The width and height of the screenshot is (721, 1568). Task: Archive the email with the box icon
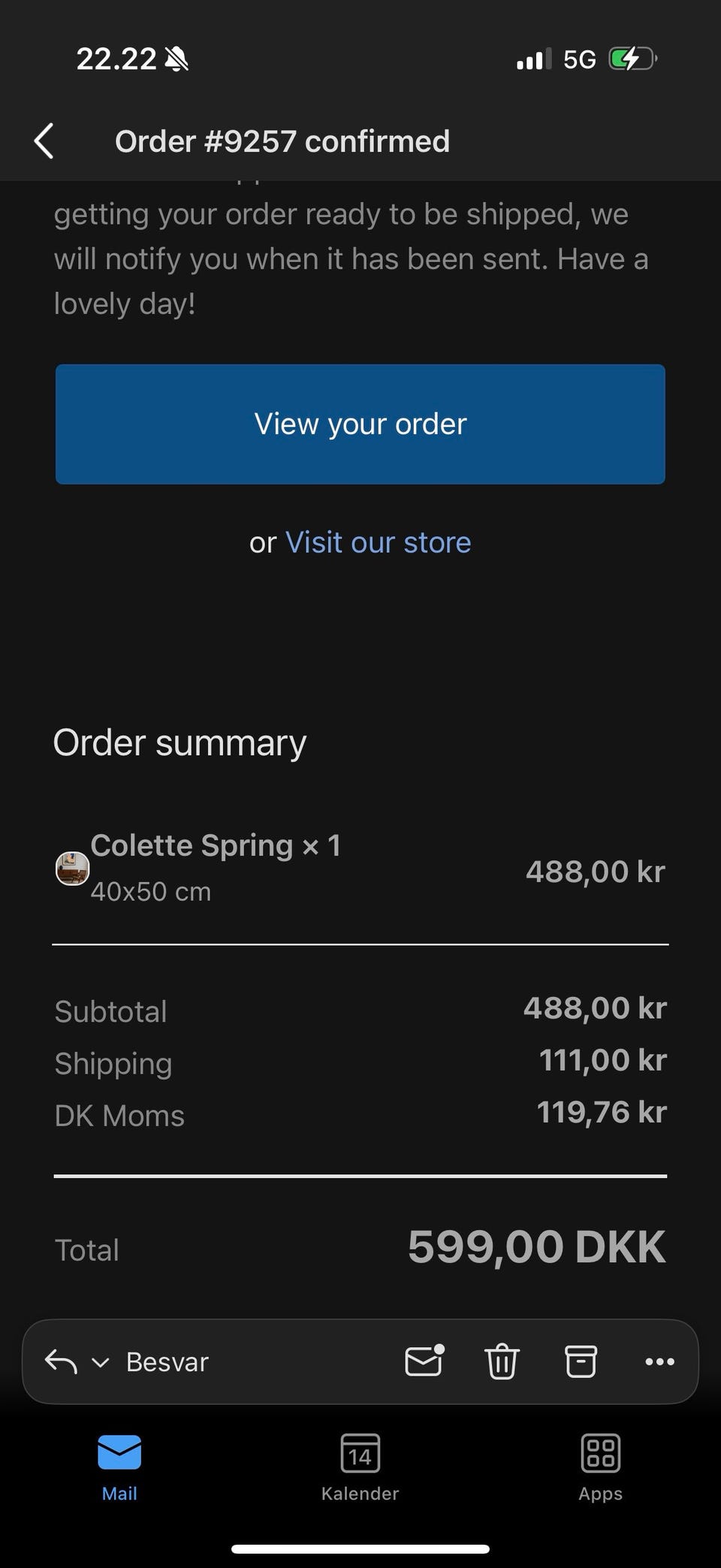click(581, 1361)
